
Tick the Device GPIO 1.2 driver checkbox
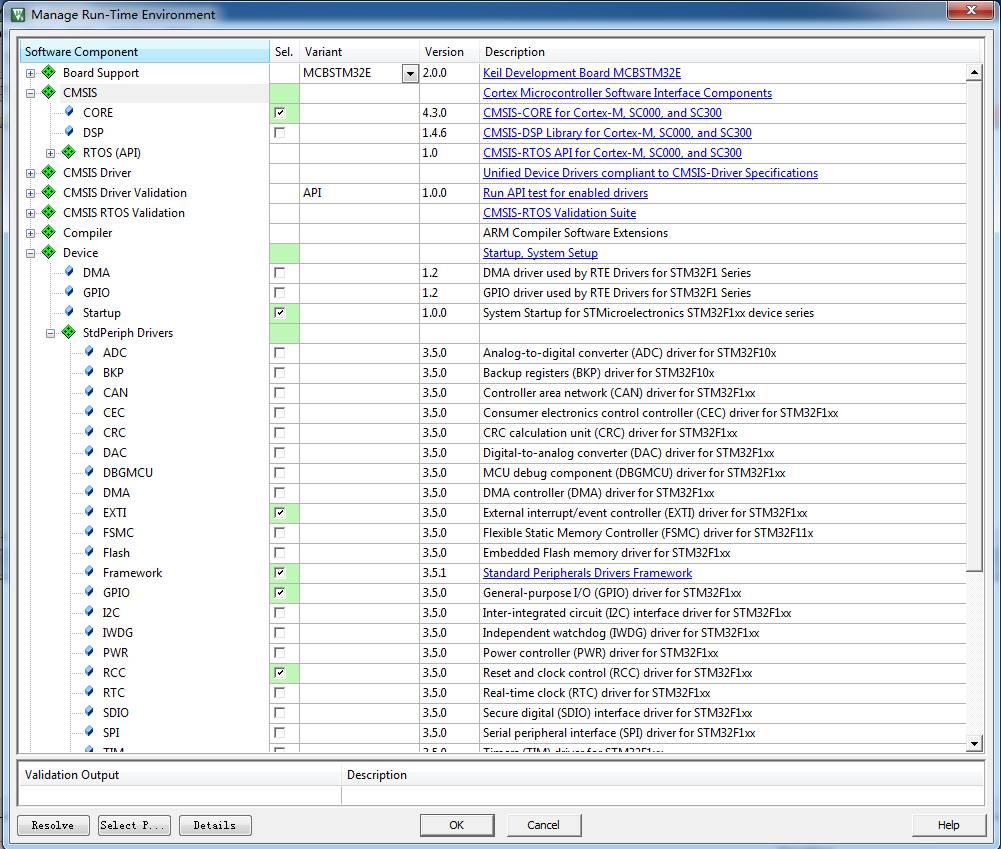[x=280, y=292]
